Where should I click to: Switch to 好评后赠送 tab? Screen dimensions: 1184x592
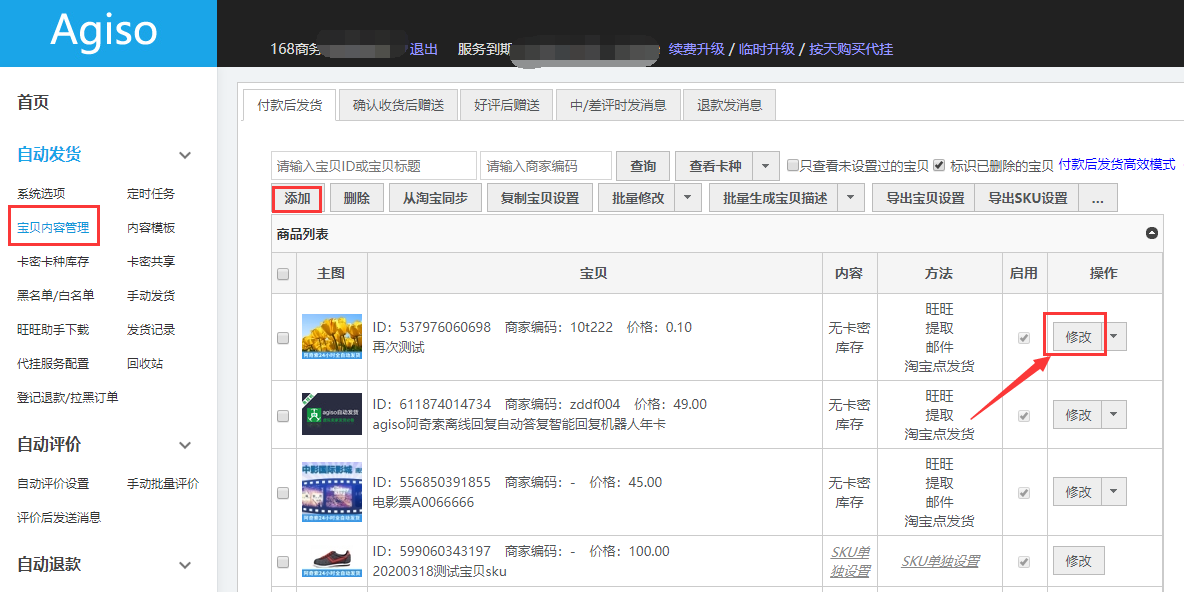[x=507, y=105]
